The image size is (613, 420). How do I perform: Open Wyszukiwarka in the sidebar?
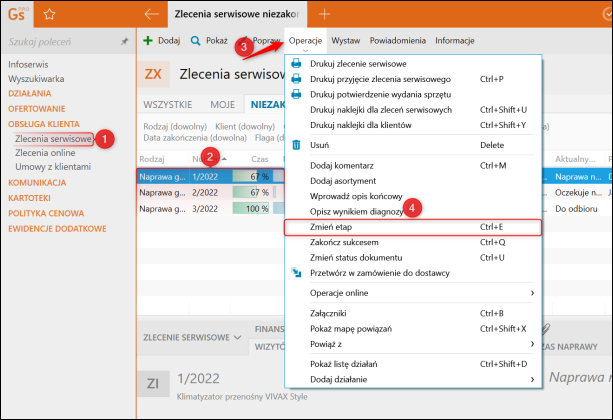pos(36,79)
